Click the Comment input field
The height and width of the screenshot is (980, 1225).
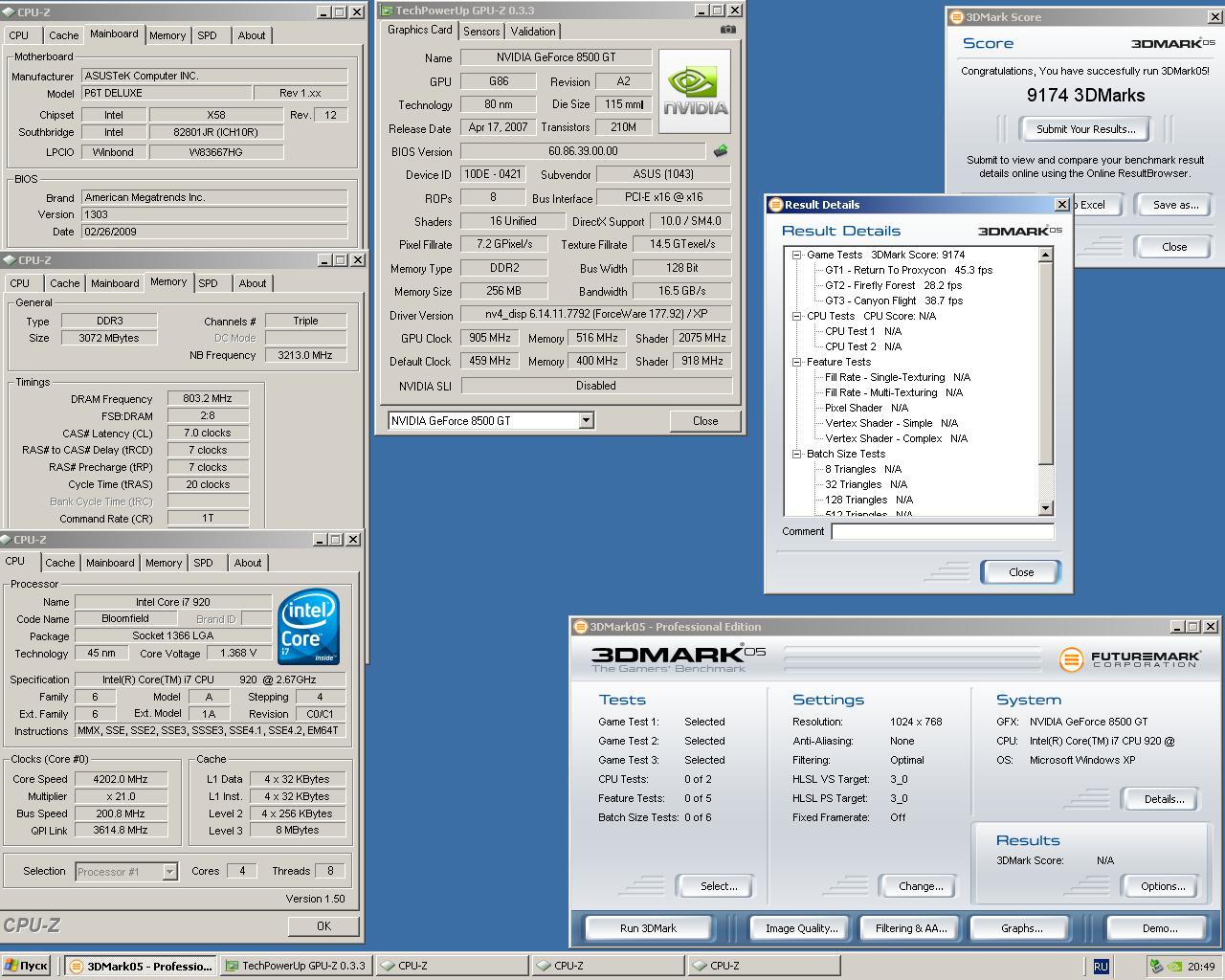[943, 532]
